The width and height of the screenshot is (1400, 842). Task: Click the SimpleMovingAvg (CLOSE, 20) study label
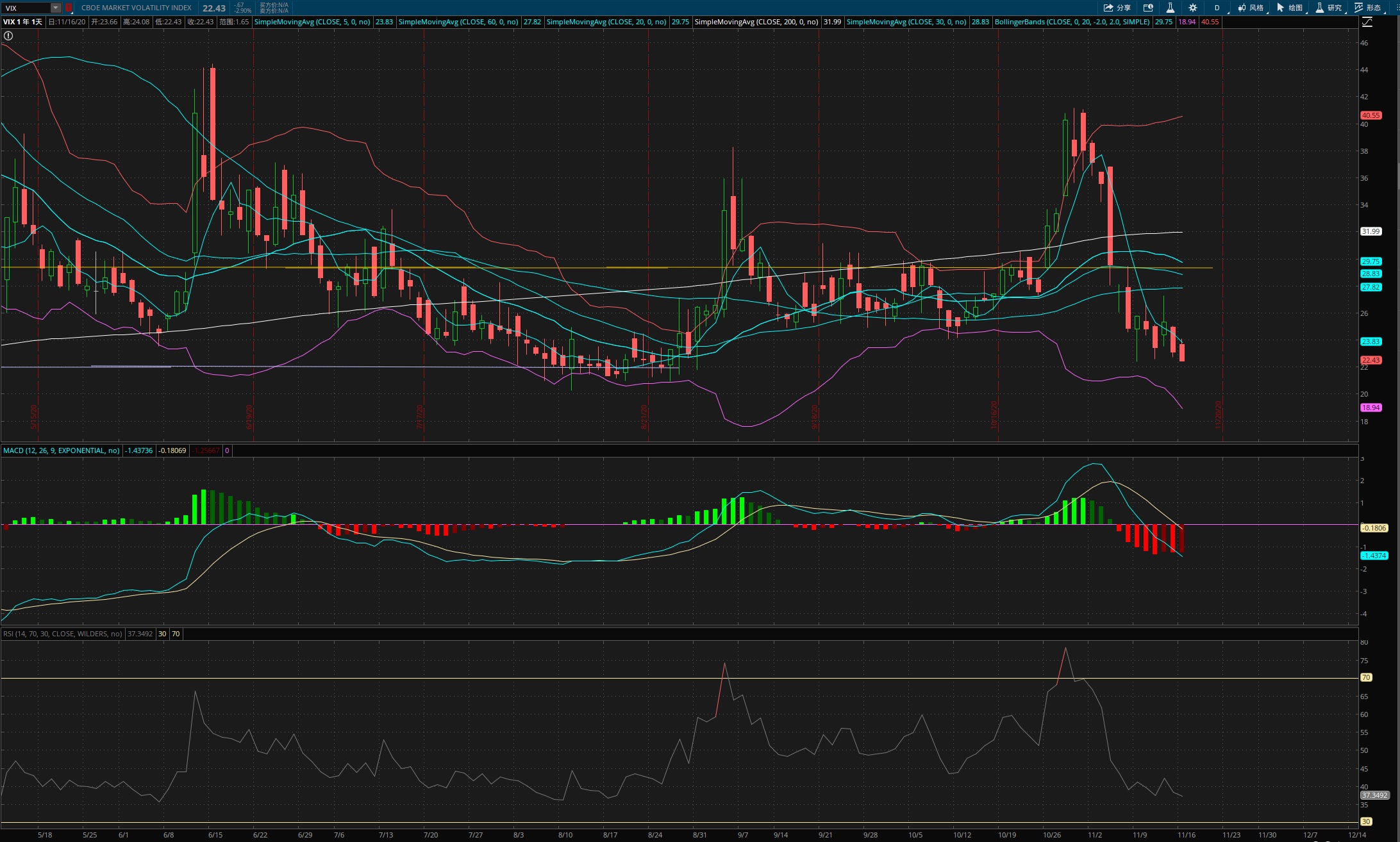[606, 22]
